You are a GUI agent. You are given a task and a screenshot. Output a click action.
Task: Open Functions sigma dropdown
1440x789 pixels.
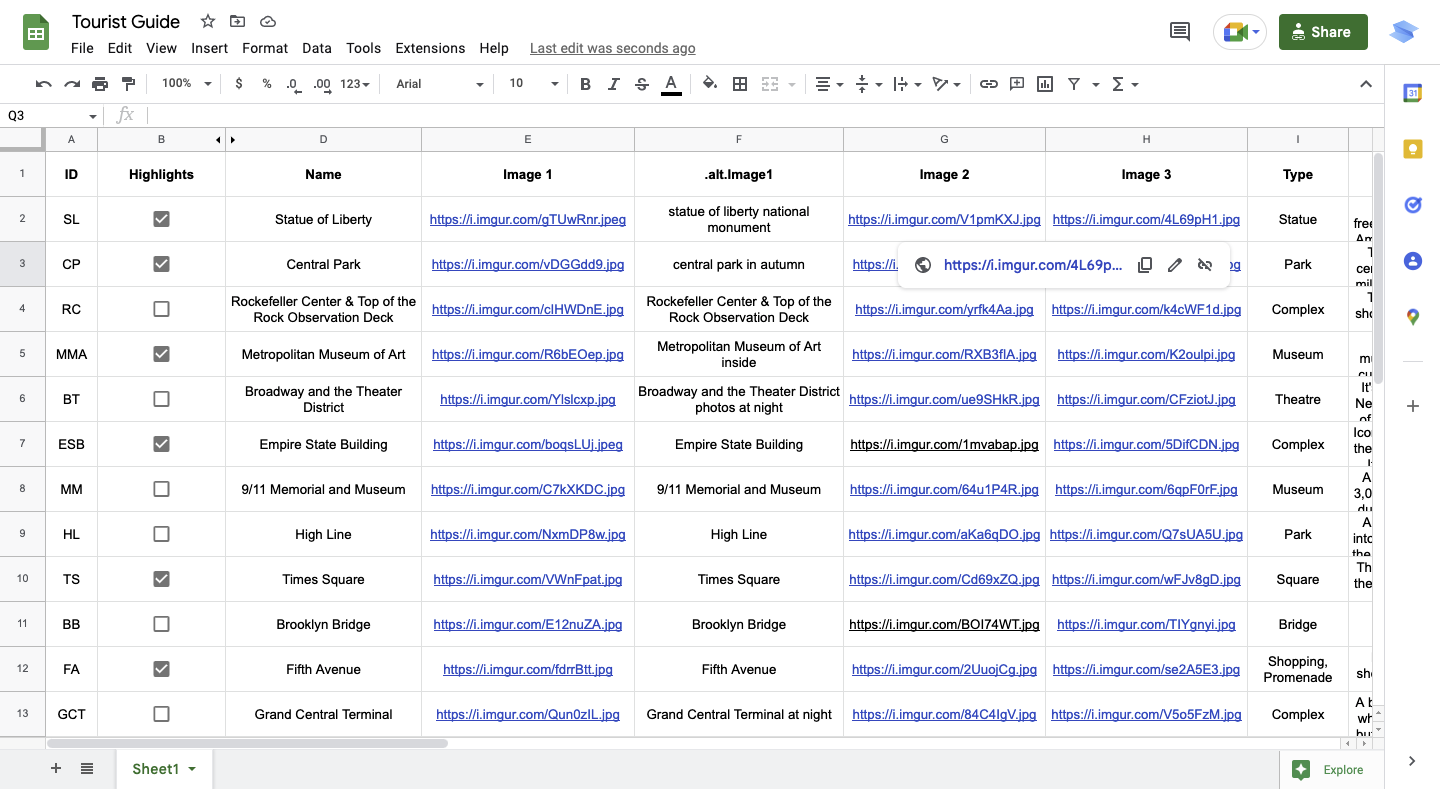tap(1125, 84)
